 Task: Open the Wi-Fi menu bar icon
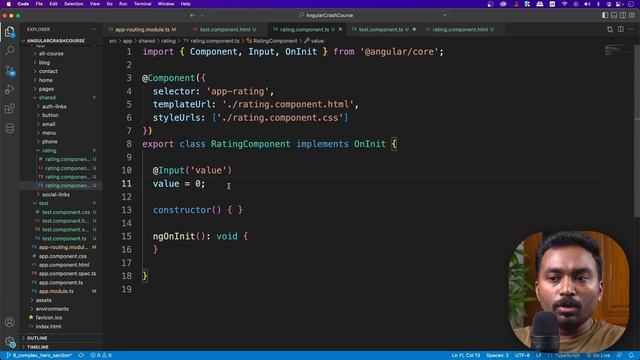click(564, 4)
